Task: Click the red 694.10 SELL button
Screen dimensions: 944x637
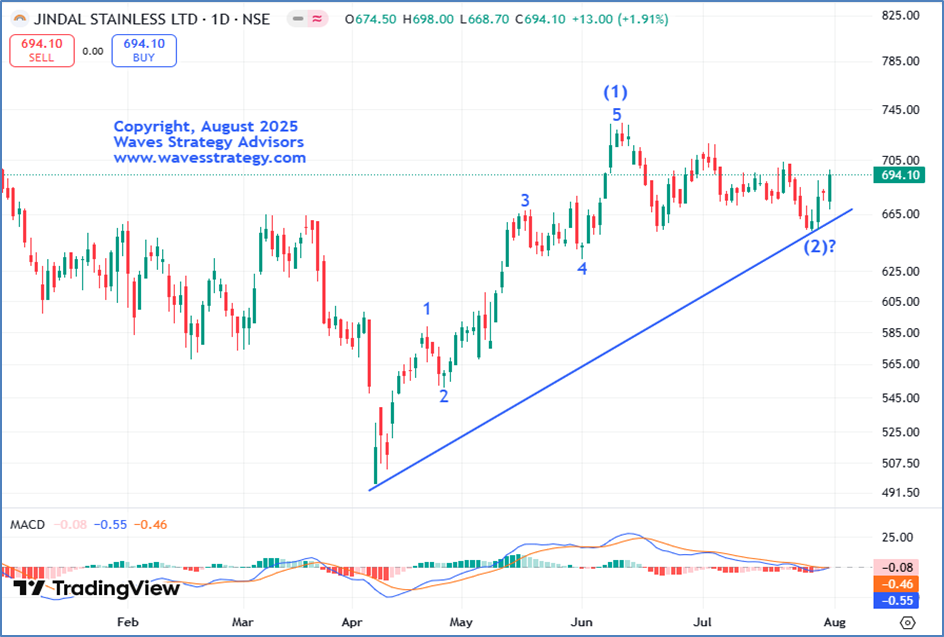Action: click(42, 51)
